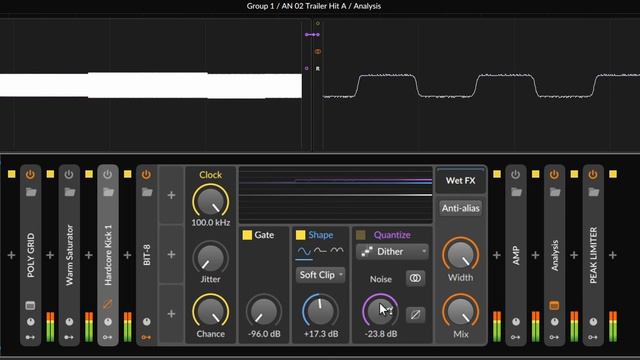Enable the AMP power button
The image size is (640, 360).
pos(516,175)
